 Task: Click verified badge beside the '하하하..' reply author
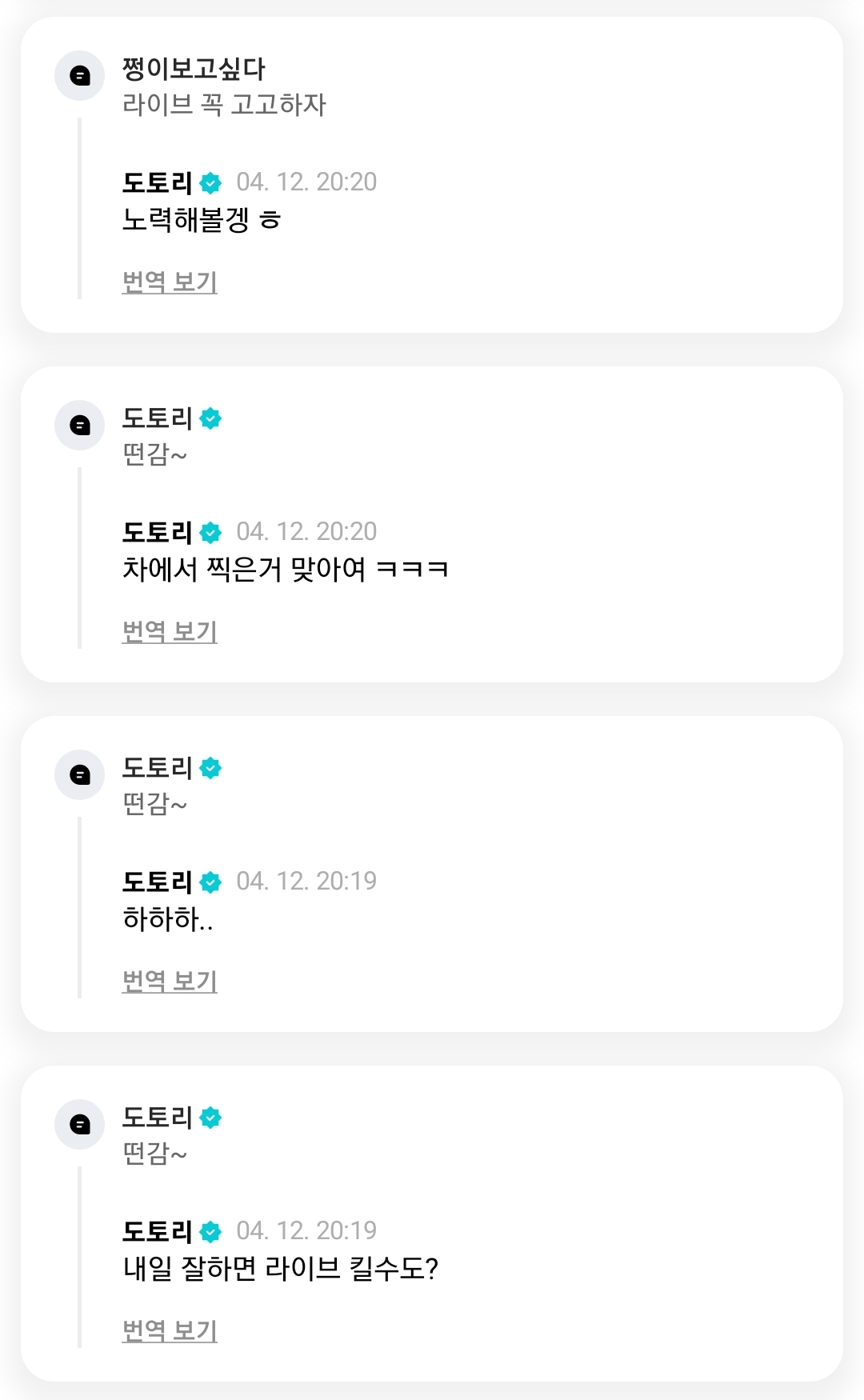pyautogui.click(x=210, y=882)
